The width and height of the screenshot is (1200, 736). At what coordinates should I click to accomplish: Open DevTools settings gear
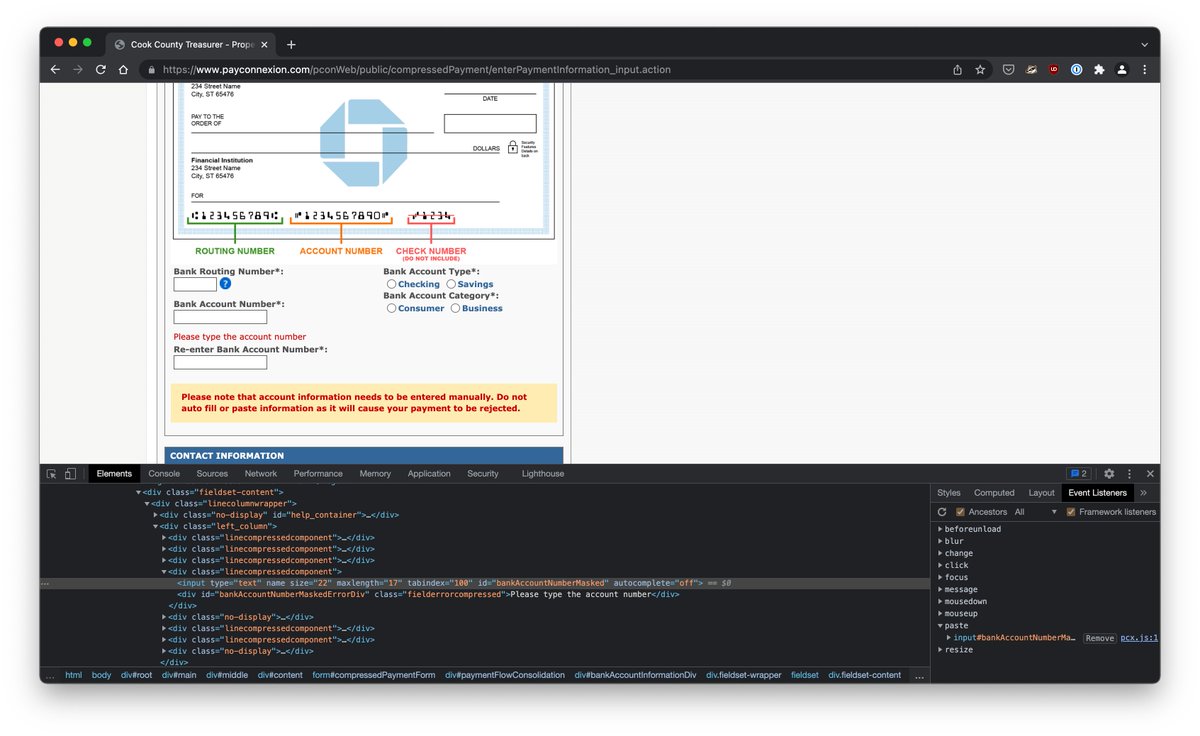coord(1109,474)
